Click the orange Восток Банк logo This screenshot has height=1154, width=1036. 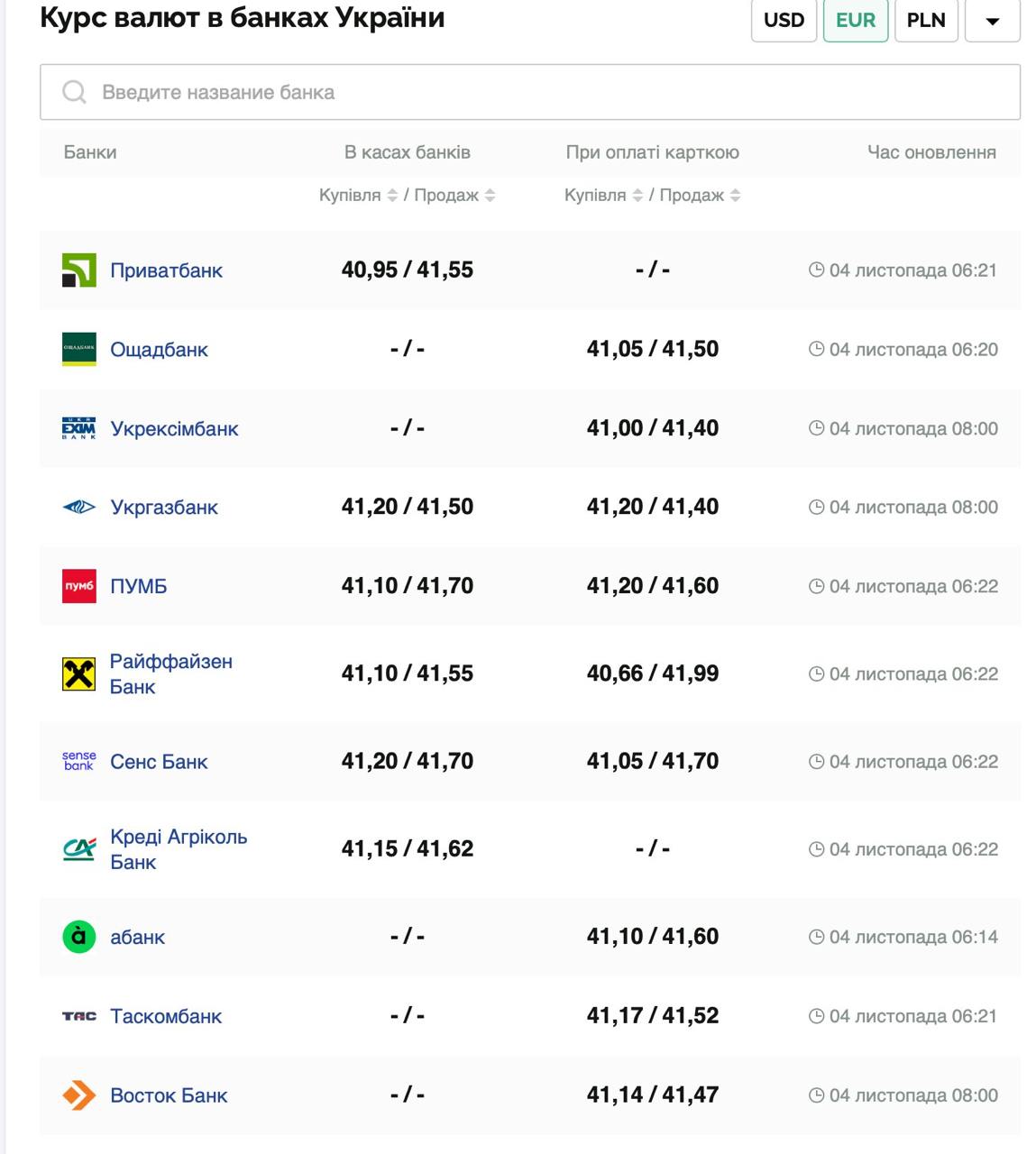[78, 1095]
